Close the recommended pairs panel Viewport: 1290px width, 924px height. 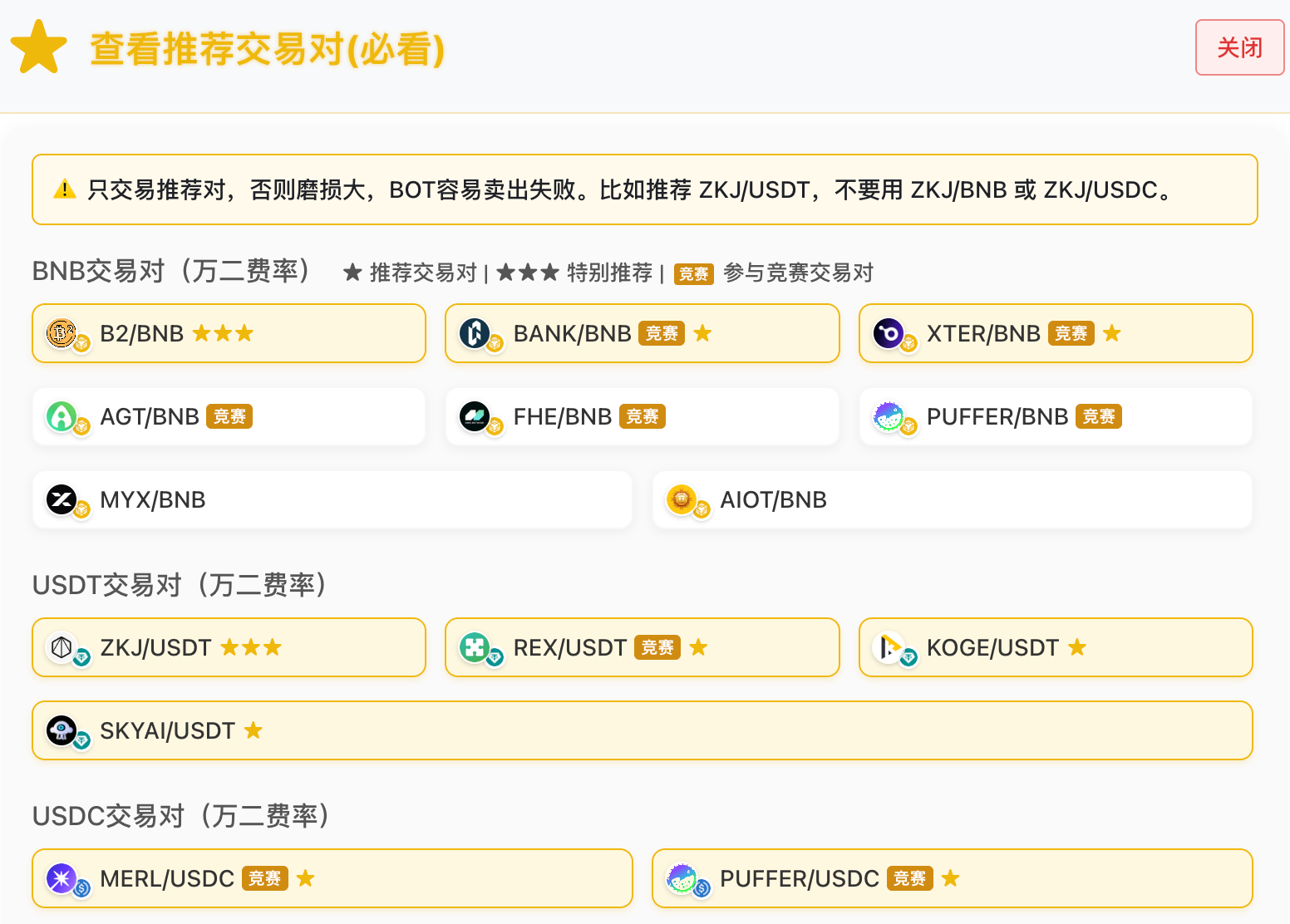tap(1239, 47)
